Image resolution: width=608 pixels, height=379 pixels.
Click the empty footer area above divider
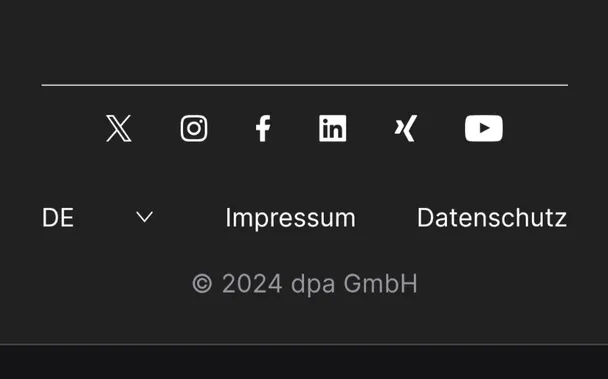point(304,41)
